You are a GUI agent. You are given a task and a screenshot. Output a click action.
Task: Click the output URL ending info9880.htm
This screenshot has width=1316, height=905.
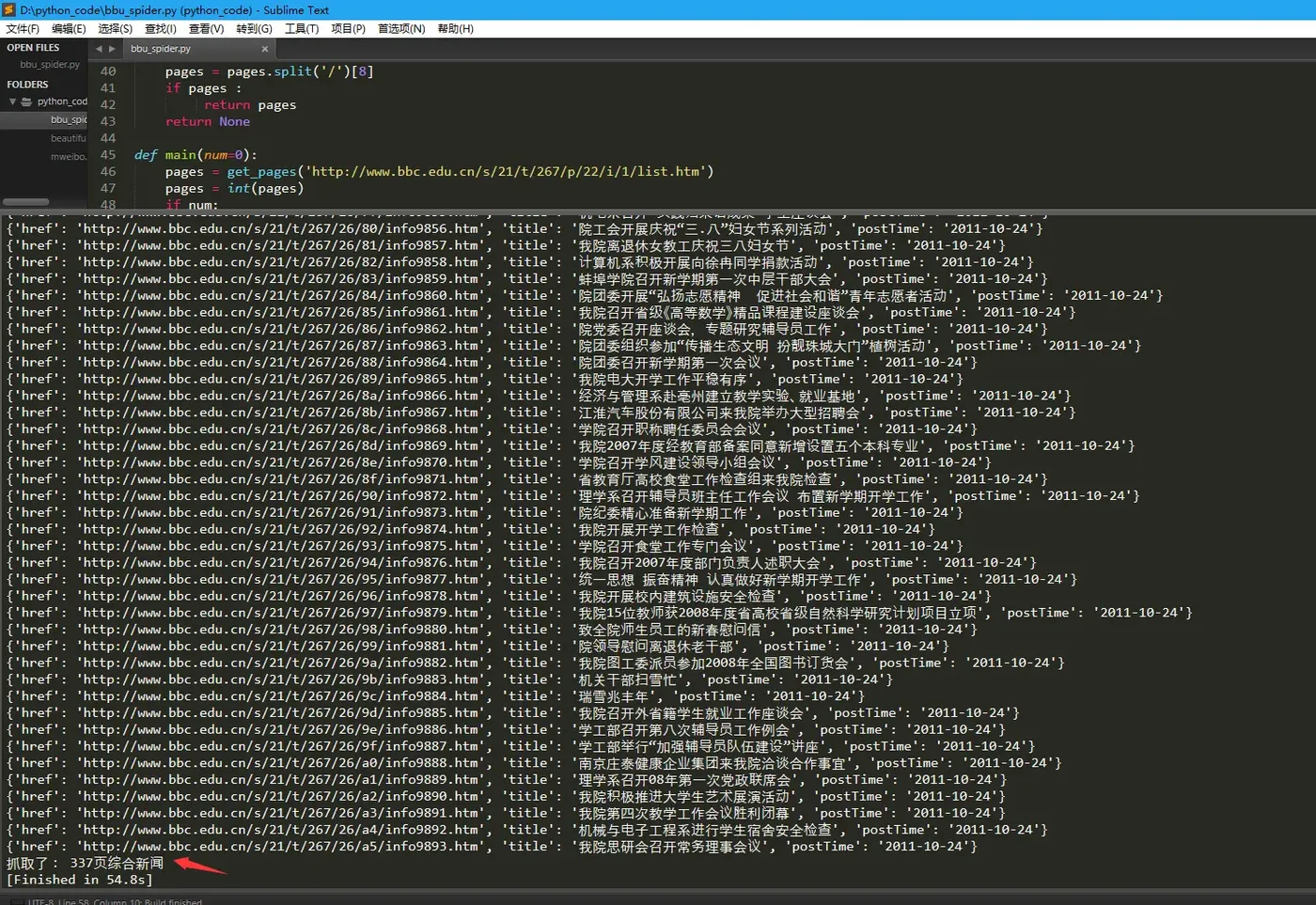282,630
